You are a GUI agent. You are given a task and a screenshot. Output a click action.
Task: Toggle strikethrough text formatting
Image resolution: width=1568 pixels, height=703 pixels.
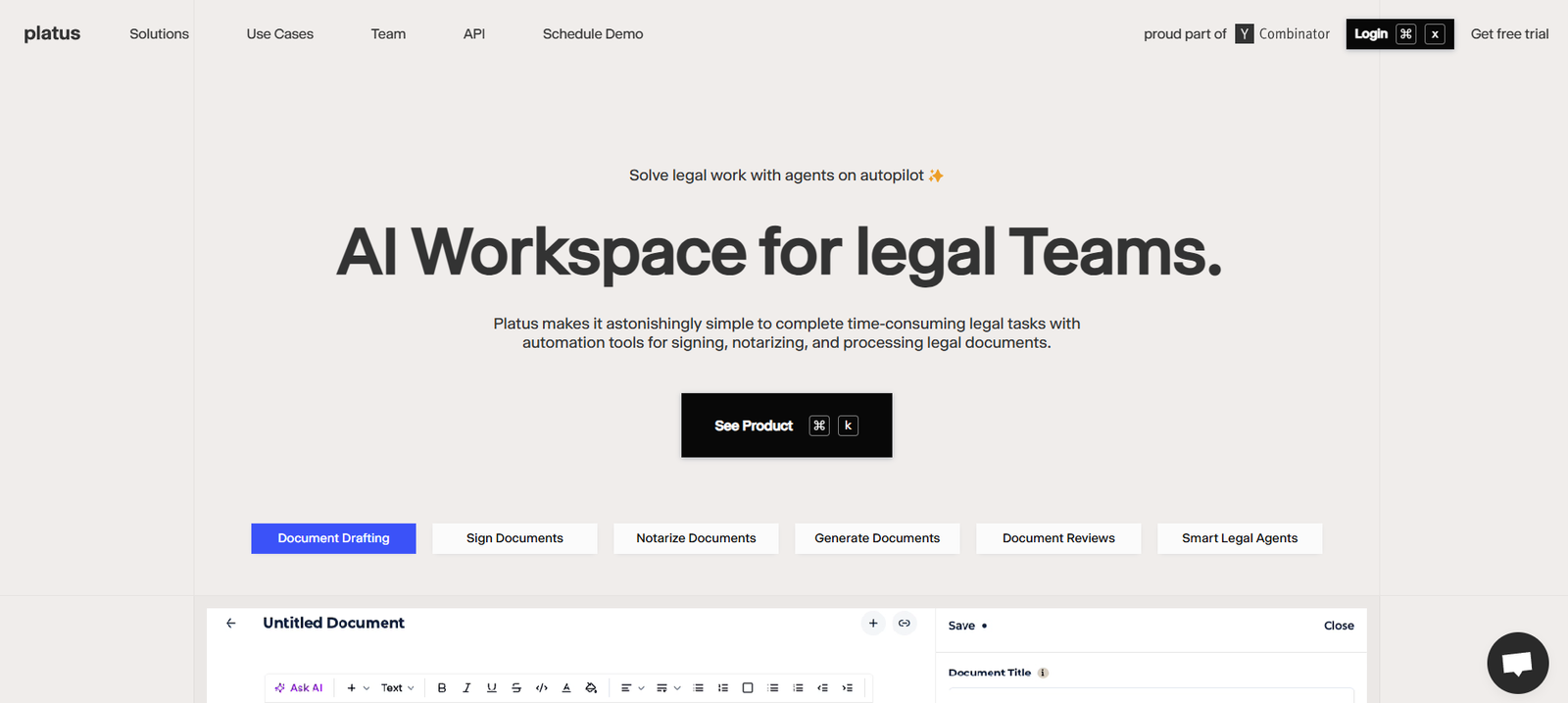click(x=516, y=688)
